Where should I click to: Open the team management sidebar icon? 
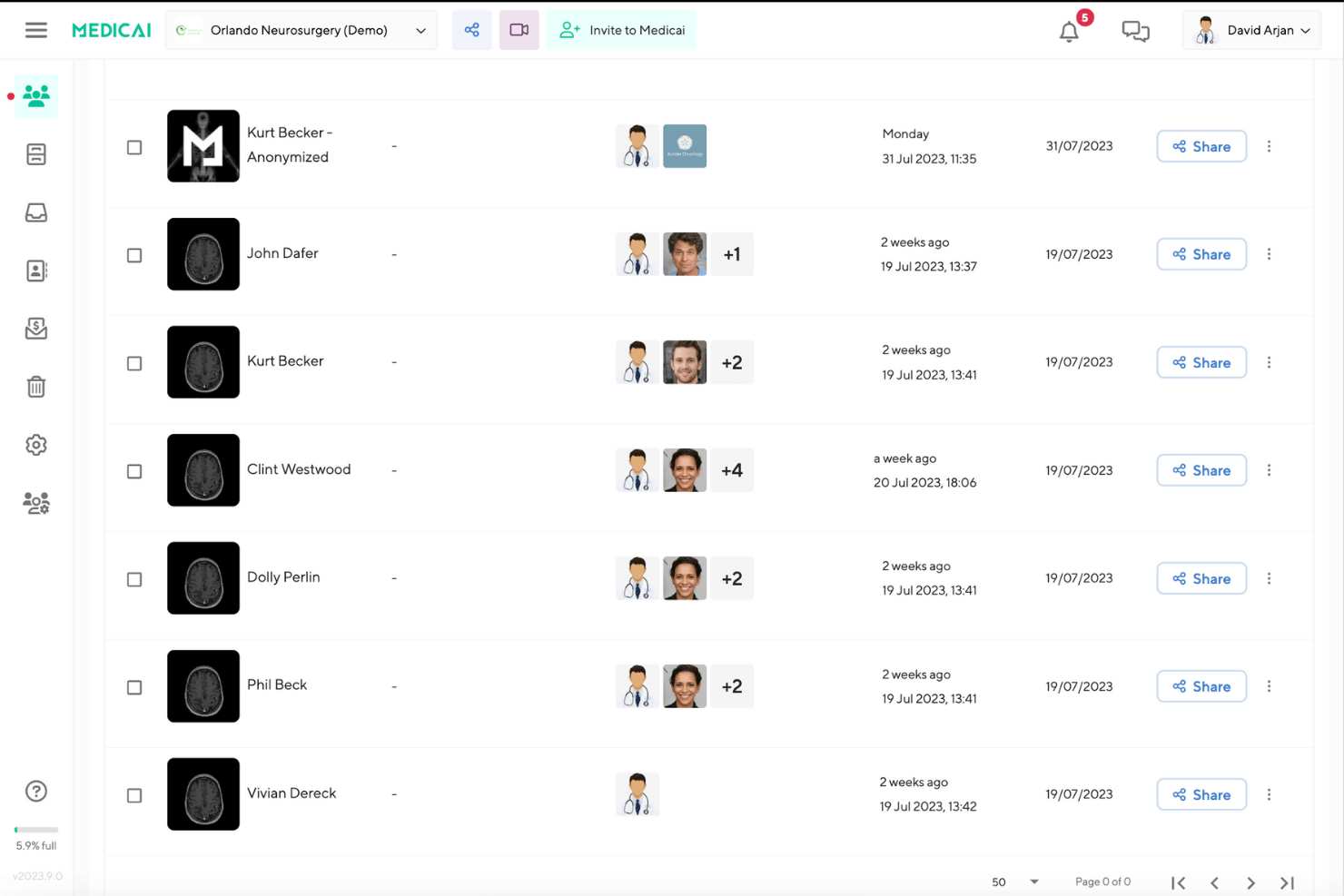(x=35, y=503)
